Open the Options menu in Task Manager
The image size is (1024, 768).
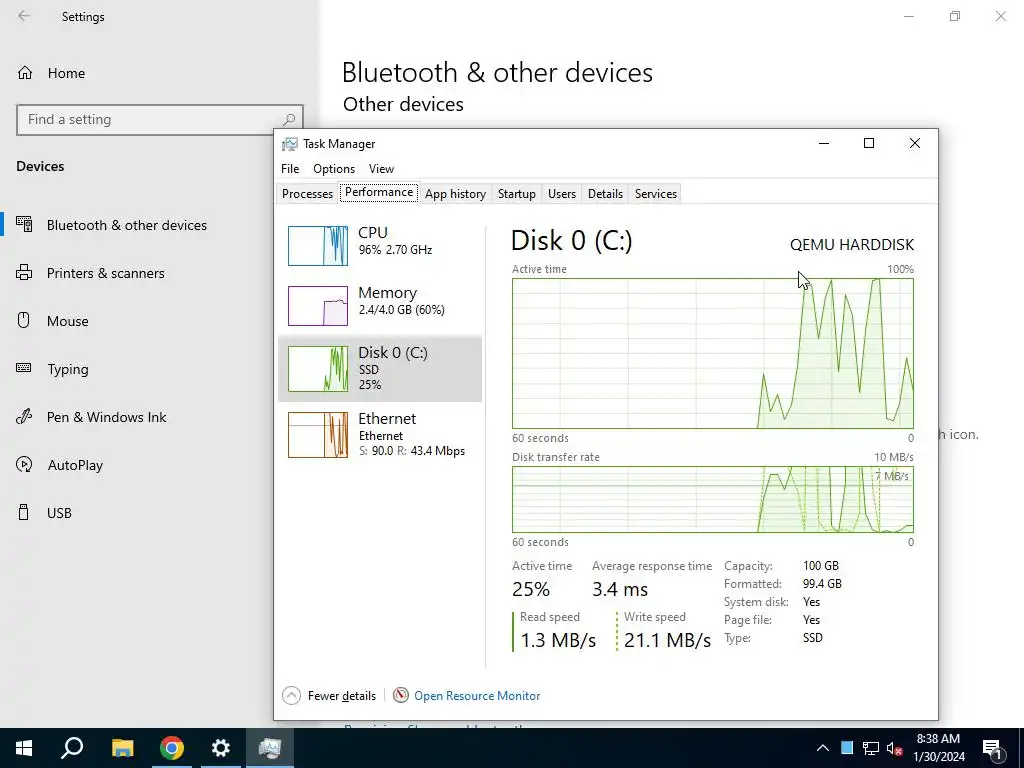pyautogui.click(x=334, y=168)
